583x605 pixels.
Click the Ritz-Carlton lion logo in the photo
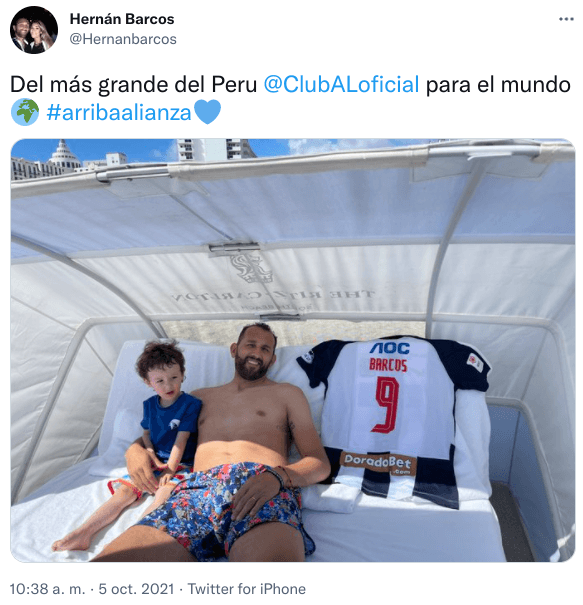pos(252,267)
